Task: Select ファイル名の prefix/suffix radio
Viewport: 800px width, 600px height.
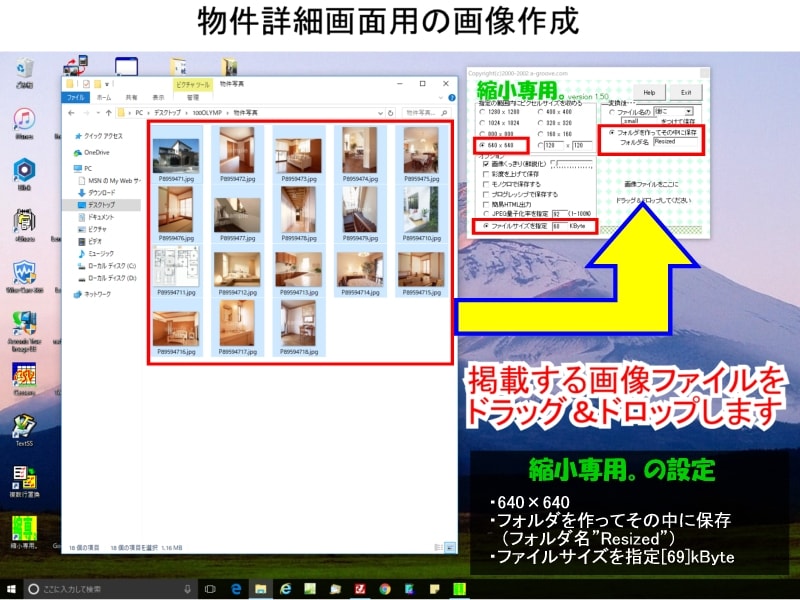Action: [x=612, y=112]
